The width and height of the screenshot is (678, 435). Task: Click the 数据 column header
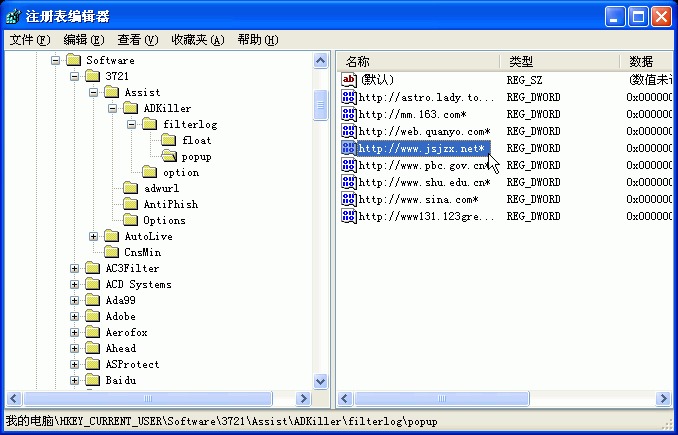tap(646, 61)
